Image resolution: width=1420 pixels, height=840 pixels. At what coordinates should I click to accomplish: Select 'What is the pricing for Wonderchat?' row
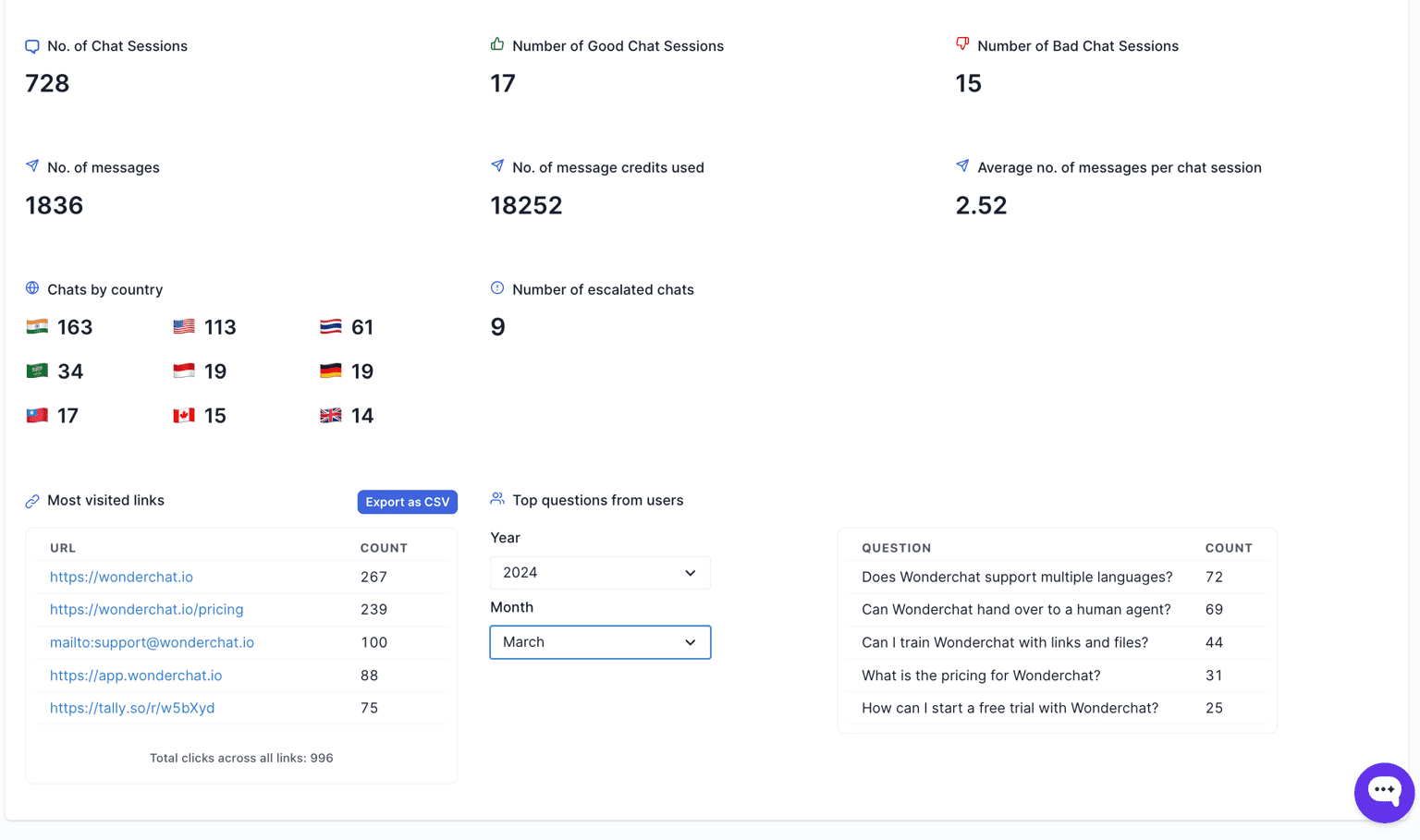click(x=1057, y=676)
